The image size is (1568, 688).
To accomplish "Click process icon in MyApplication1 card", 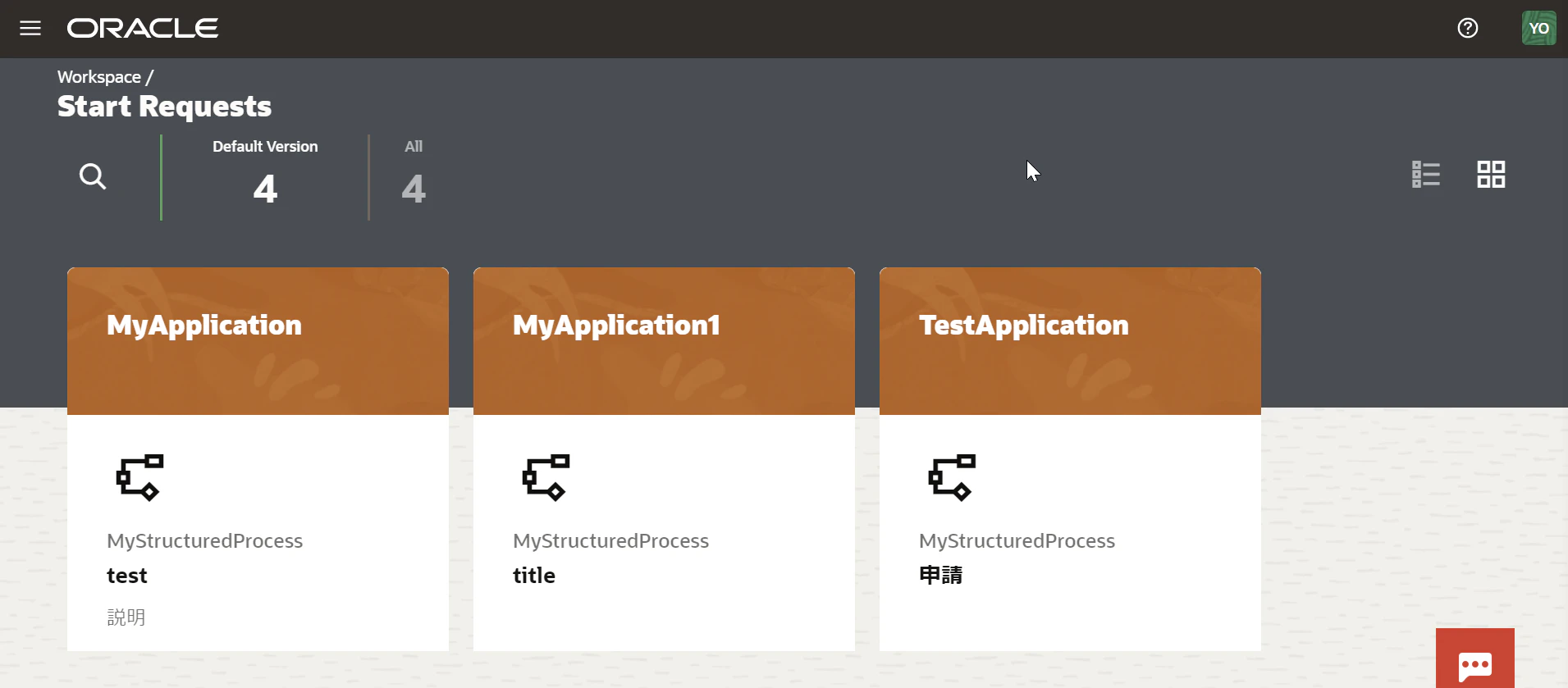I will (x=546, y=477).
